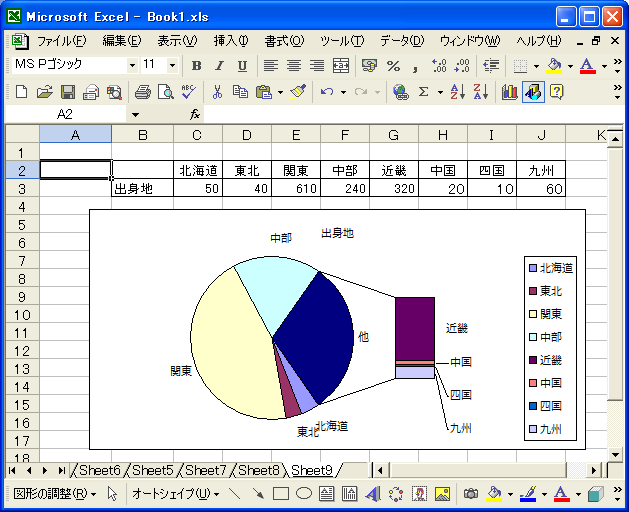Click the Format Painter brush icon
629x512 pixels.
pos(297,92)
